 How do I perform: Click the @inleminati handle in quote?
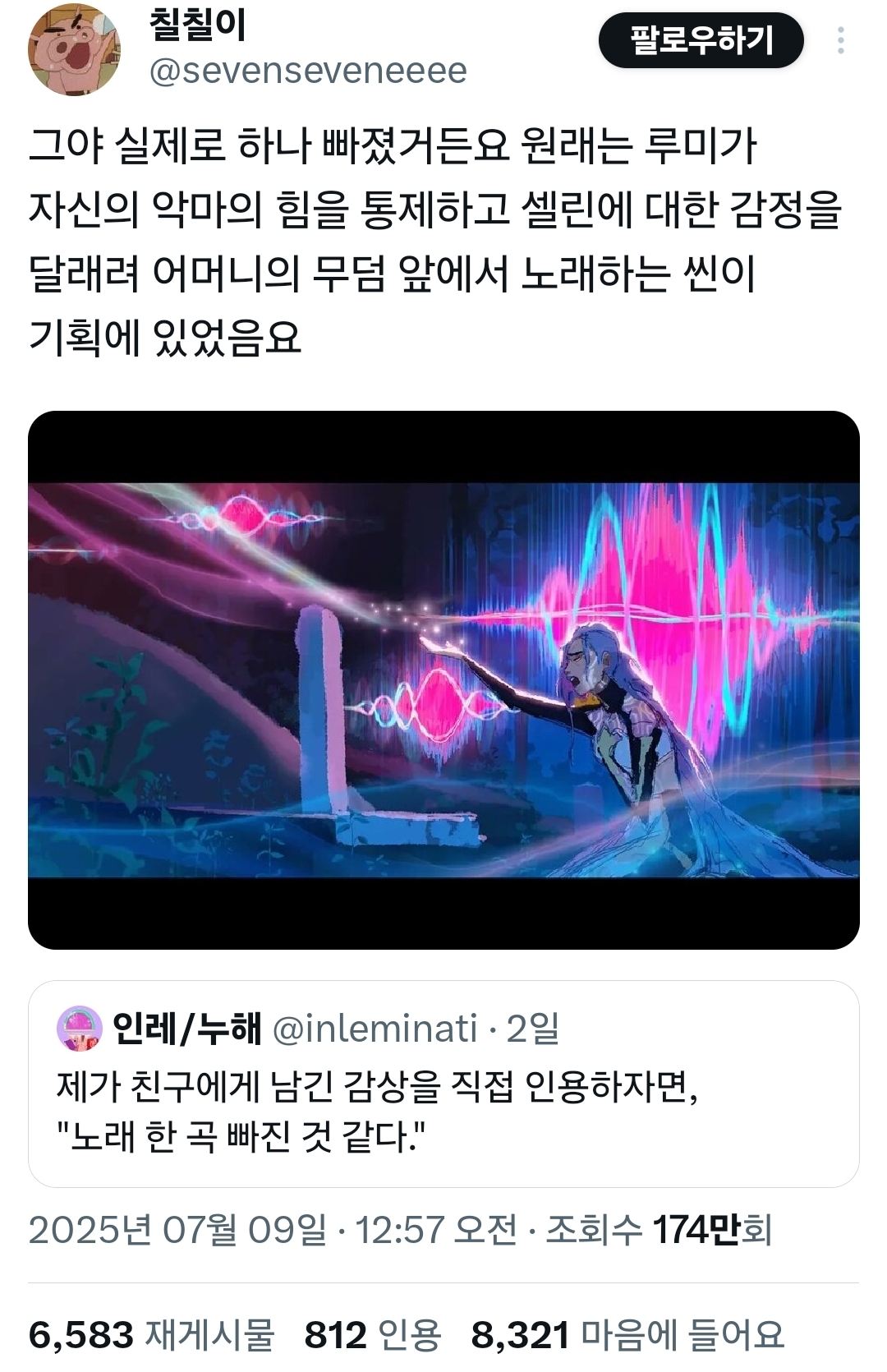(x=375, y=1029)
